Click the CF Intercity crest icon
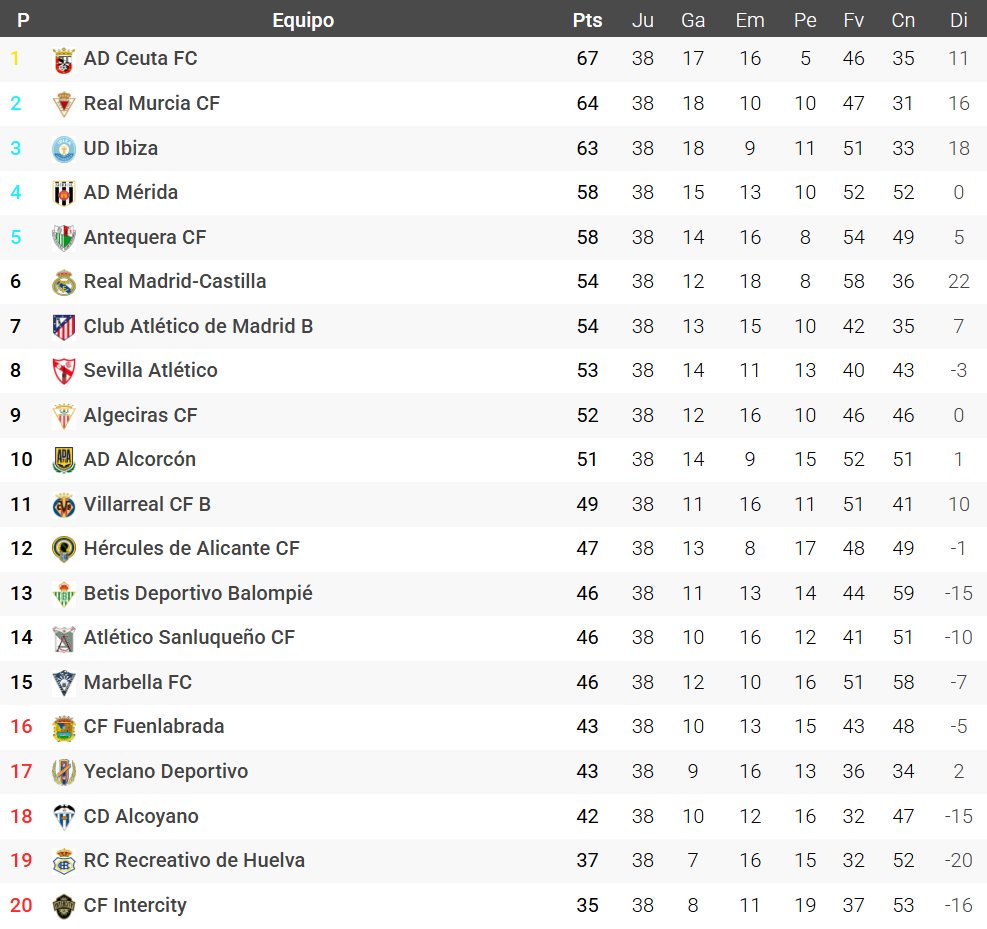The width and height of the screenshot is (987, 929). (x=64, y=906)
